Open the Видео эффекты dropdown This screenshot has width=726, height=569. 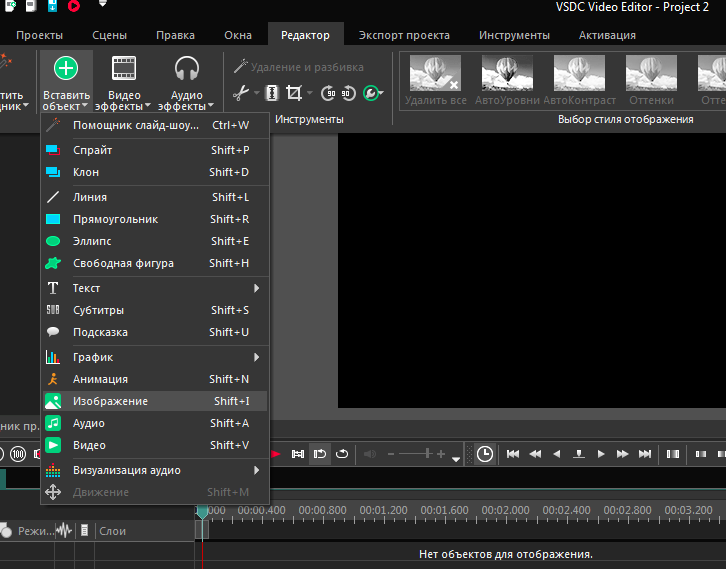pyautogui.click(x=124, y=82)
